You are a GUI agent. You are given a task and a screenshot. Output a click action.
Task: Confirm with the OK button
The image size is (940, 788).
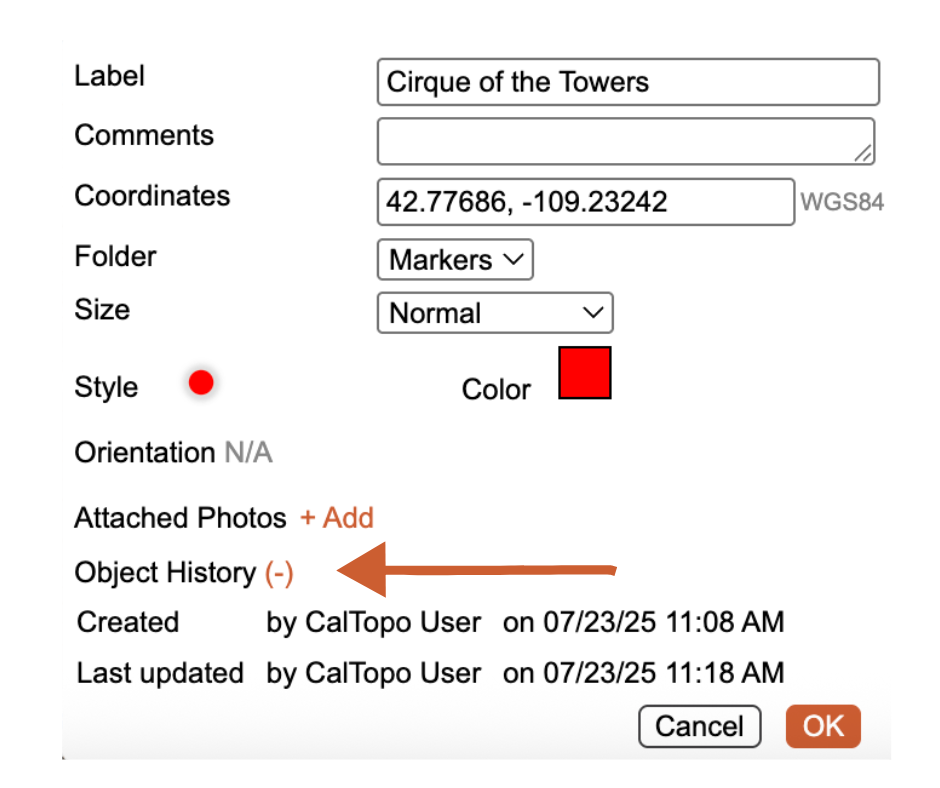click(x=823, y=726)
